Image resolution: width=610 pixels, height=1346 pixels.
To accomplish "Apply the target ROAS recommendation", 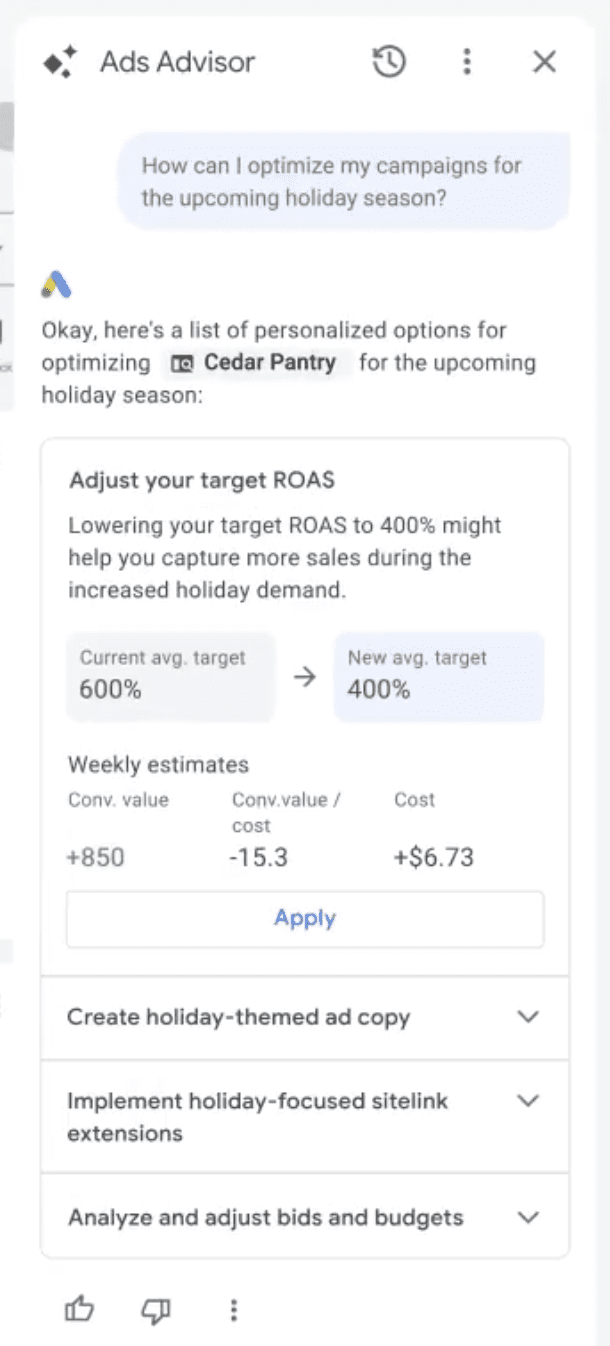I will [305, 918].
